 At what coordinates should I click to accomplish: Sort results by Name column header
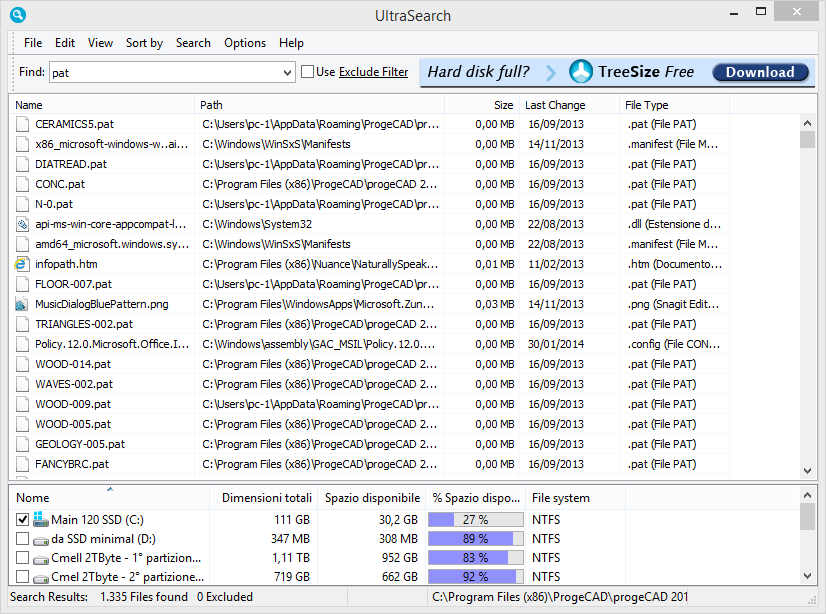tap(102, 105)
